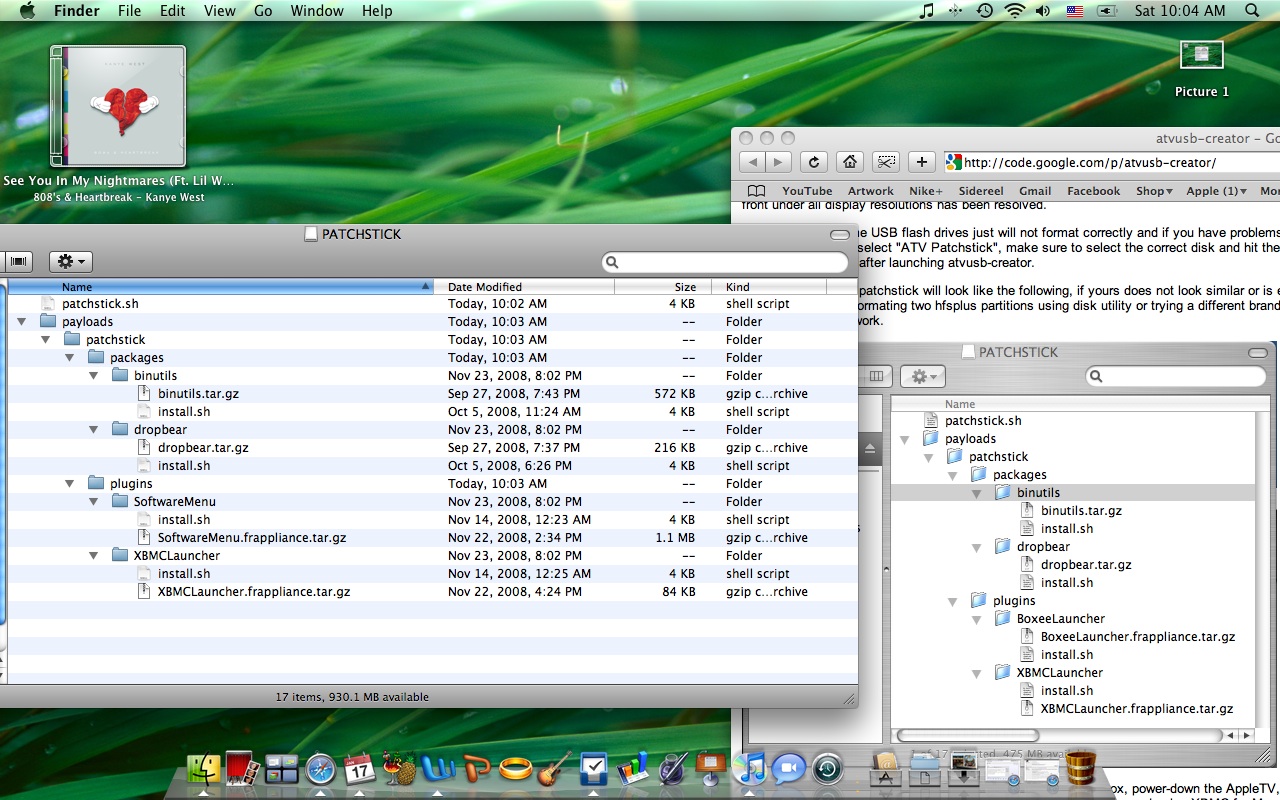Click the Time Machine menu bar icon

(x=984, y=11)
